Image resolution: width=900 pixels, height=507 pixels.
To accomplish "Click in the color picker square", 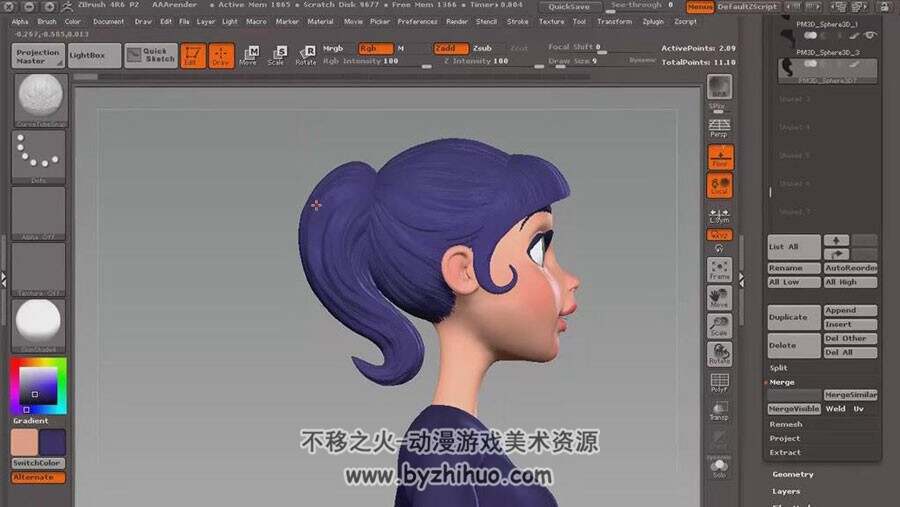I will (x=38, y=386).
